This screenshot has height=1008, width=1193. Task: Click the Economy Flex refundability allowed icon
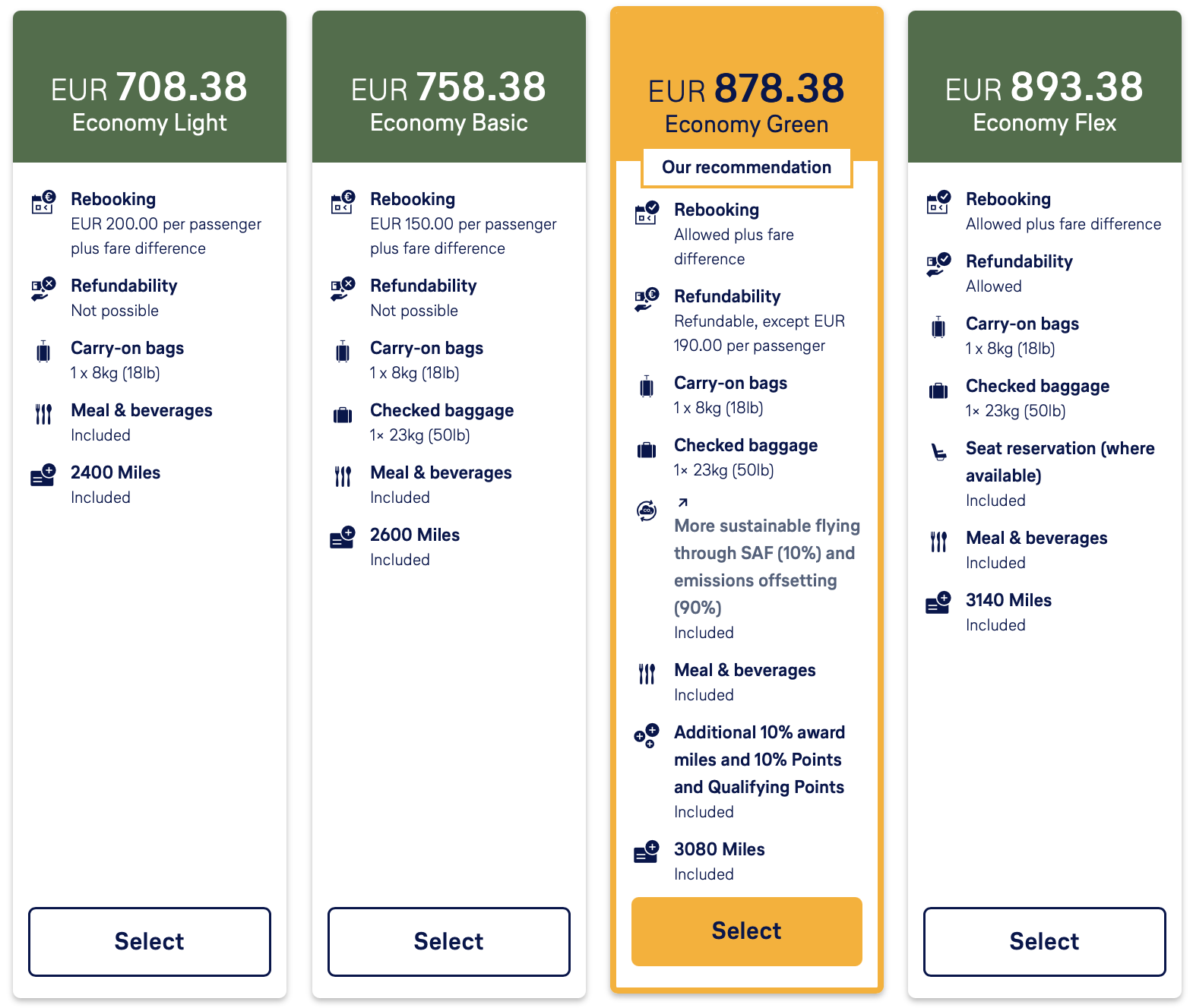pos(938,264)
